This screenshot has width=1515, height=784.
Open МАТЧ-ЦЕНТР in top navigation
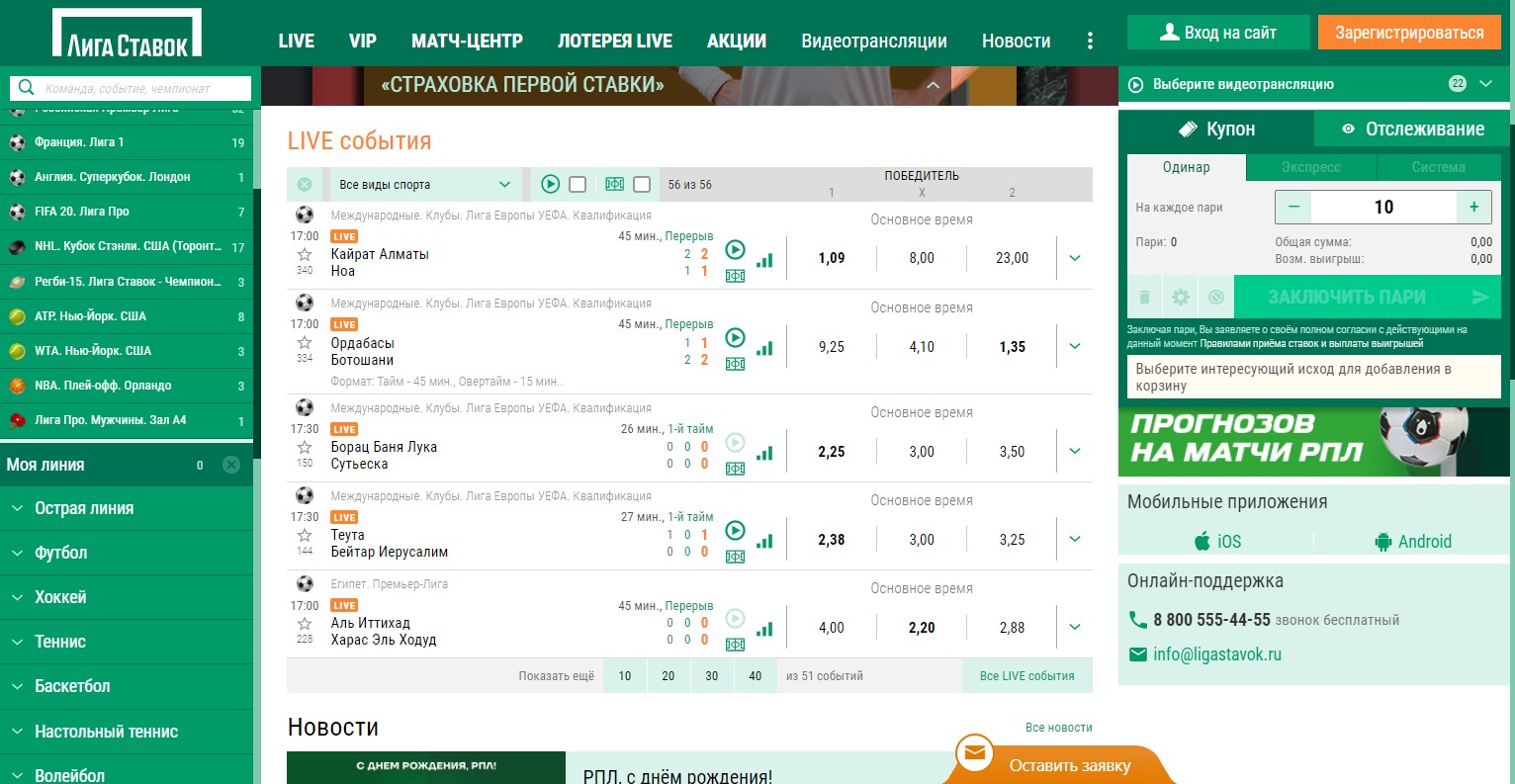click(467, 41)
